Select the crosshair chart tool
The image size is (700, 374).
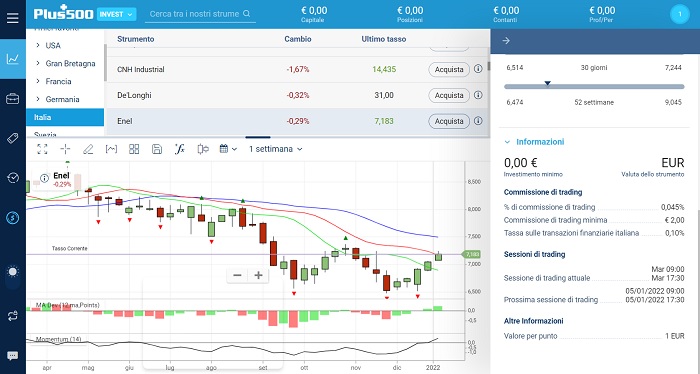(65, 149)
